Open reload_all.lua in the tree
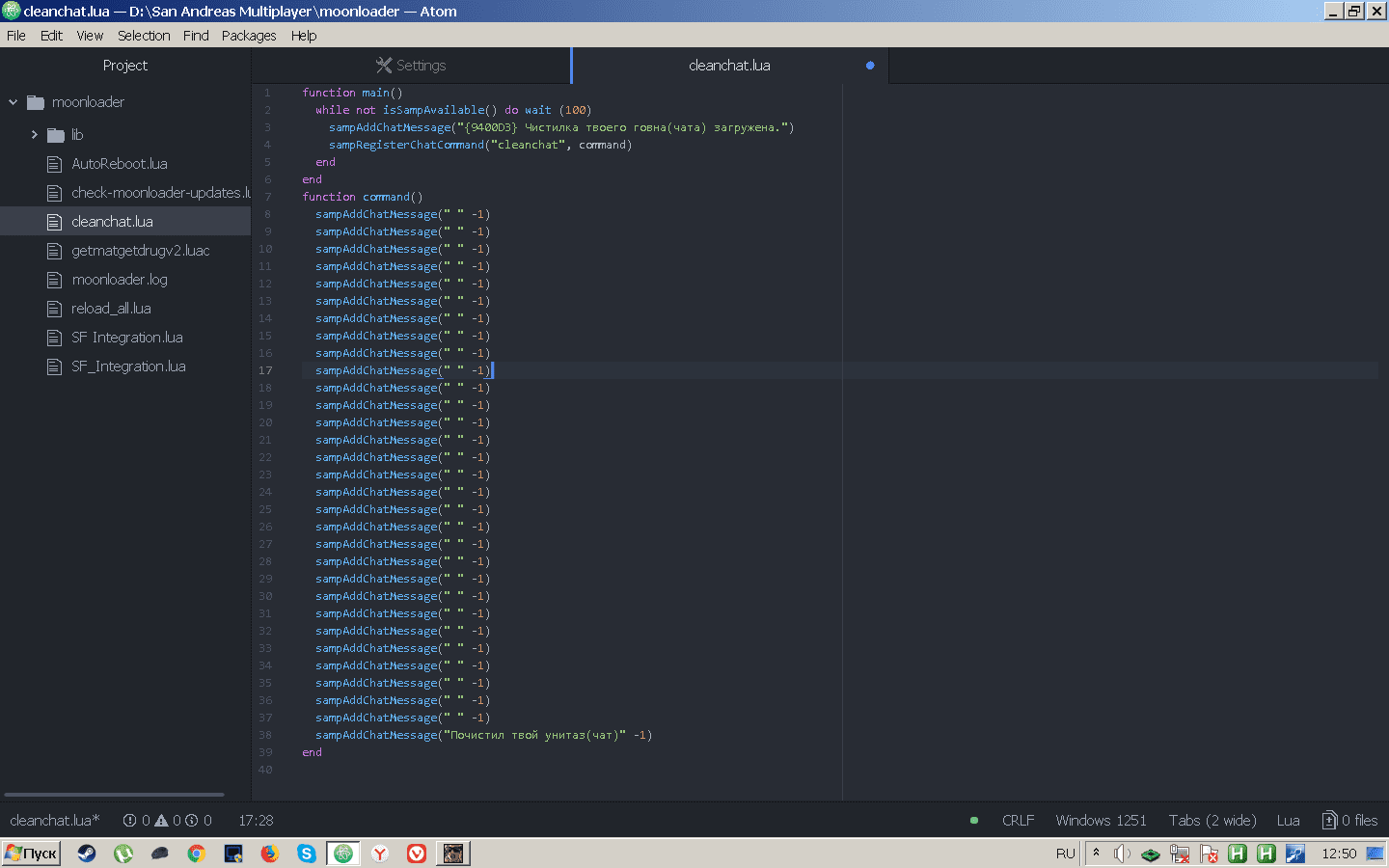The image size is (1389, 868). tap(111, 309)
